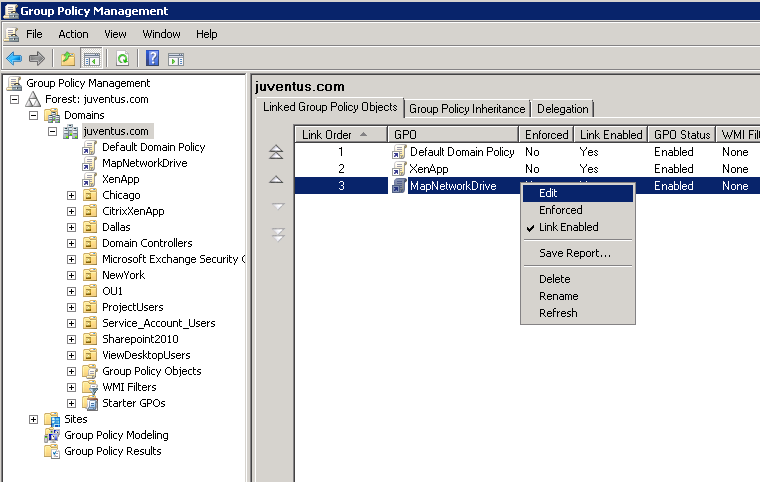Click the Forest juventus.com triangle icon
The height and width of the screenshot is (482, 760).
point(33,99)
